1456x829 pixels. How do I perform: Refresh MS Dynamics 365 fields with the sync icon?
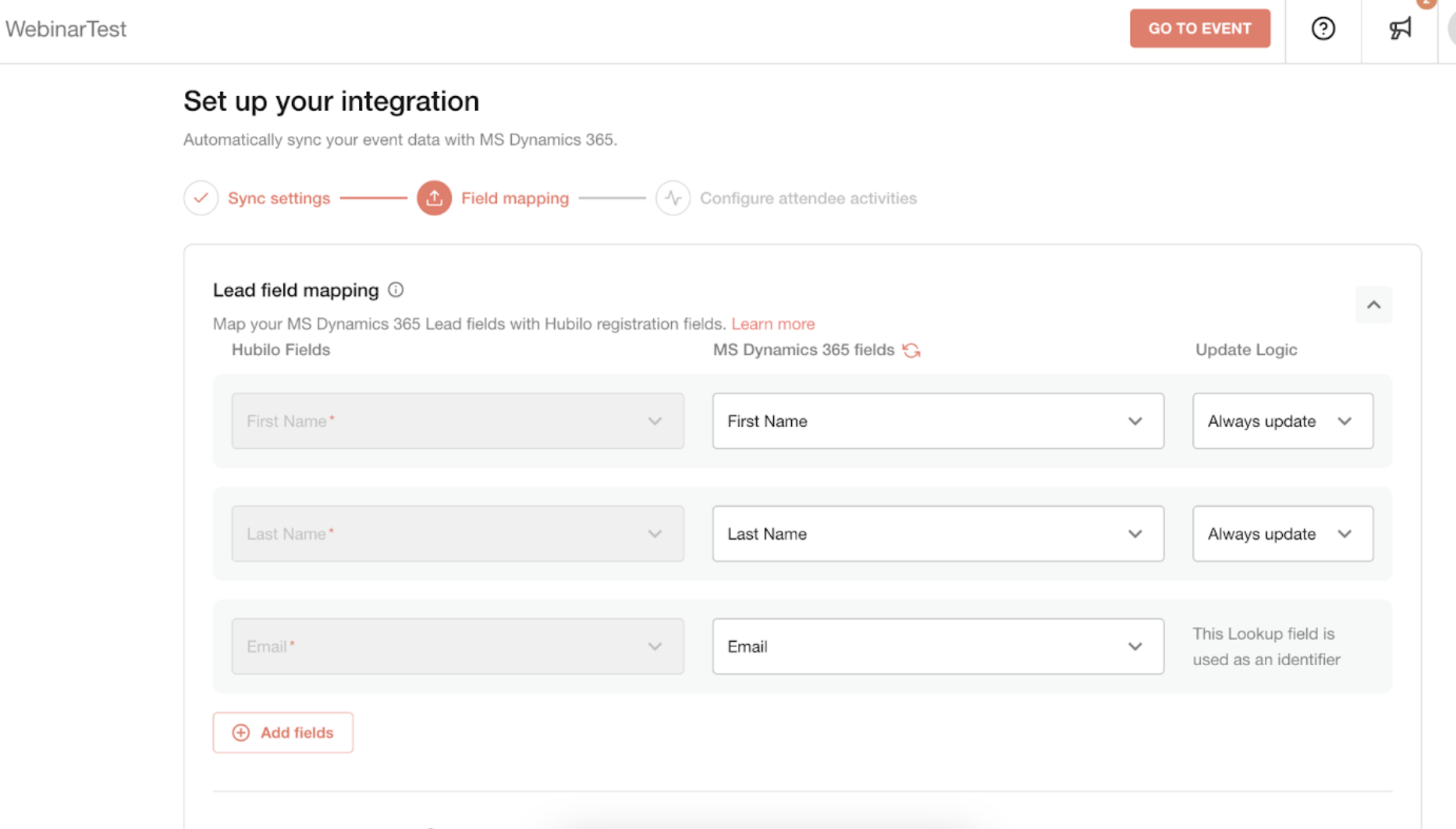point(911,350)
